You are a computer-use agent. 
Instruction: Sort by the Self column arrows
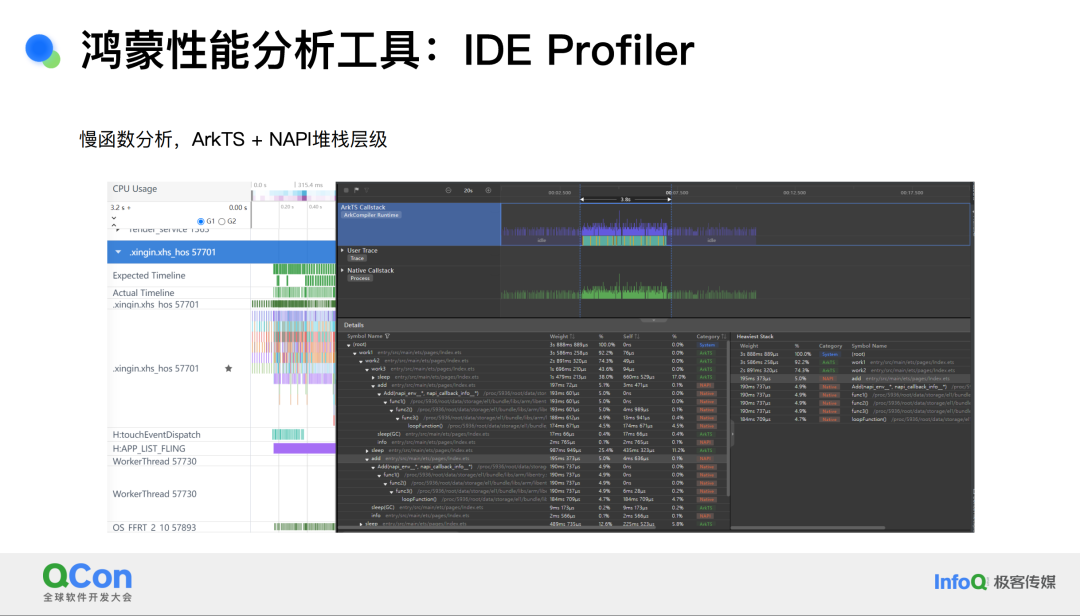637,336
